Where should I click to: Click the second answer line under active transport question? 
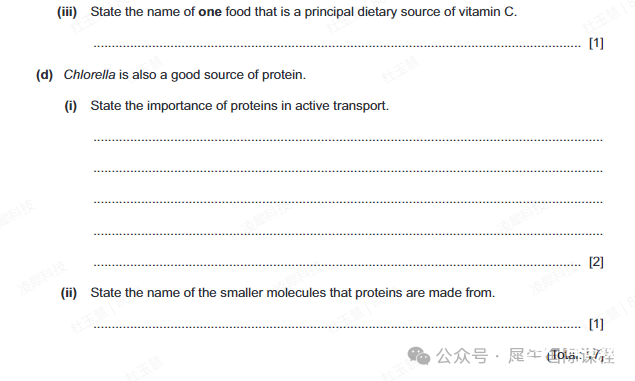pyautogui.click(x=348, y=171)
